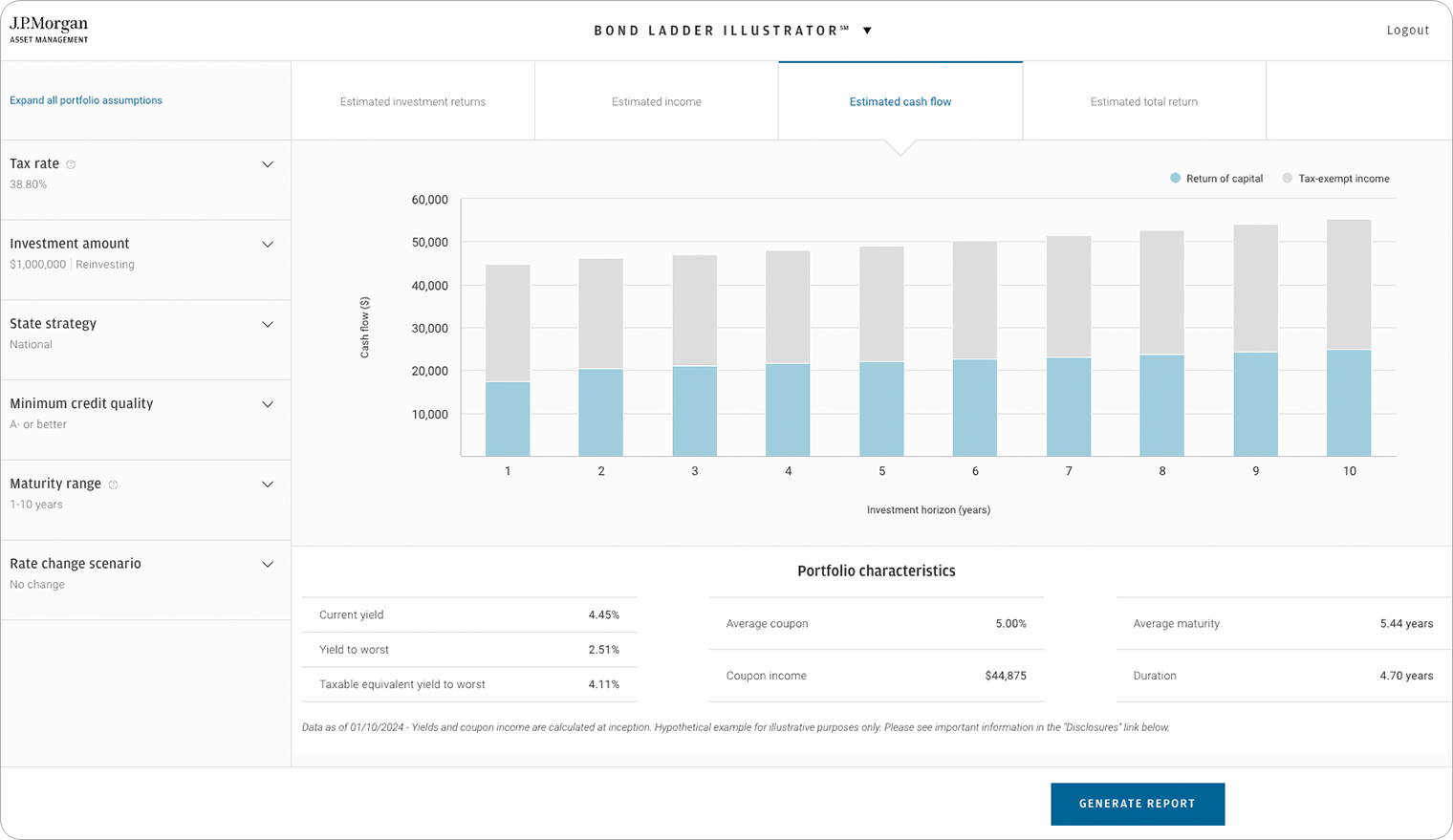This screenshot has height=840, width=1453.
Task: Toggle Tax-exempt income legend marker
Action: pos(1288,179)
